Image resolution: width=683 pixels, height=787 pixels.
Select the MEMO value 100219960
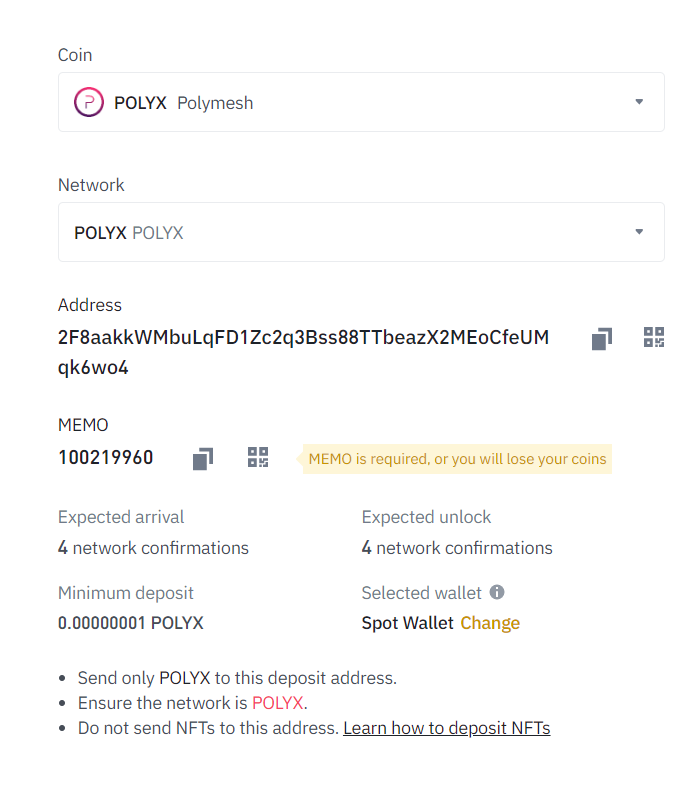click(x=105, y=457)
